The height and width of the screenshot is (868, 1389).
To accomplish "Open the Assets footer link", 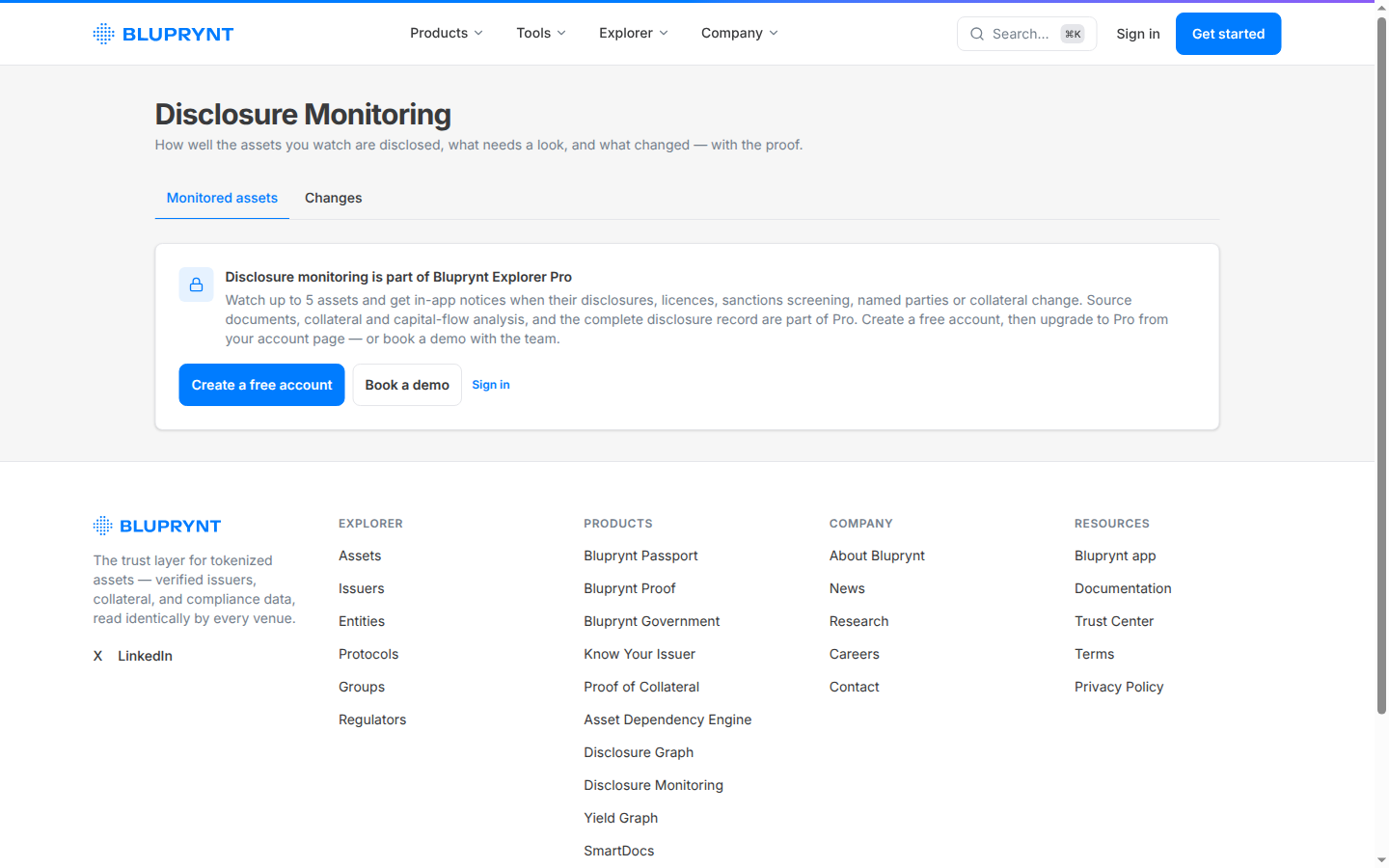I will [360, 556].
